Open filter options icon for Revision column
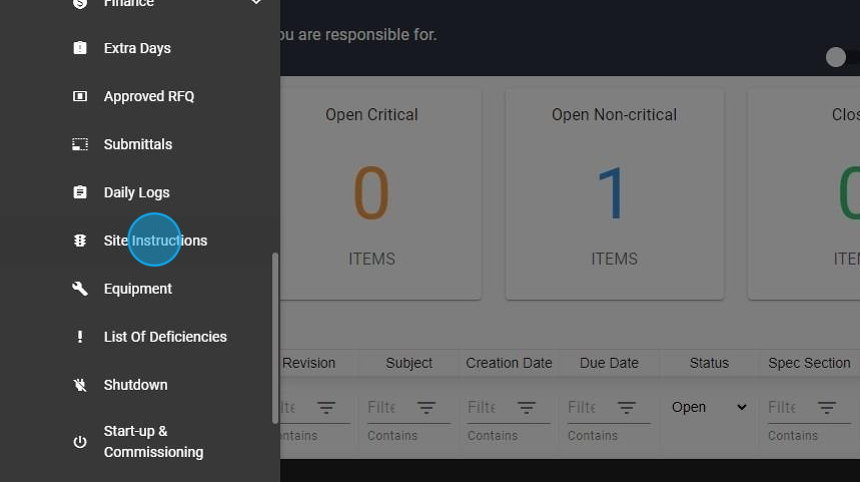This screenshot has height=482, width=860. (326, 407)
